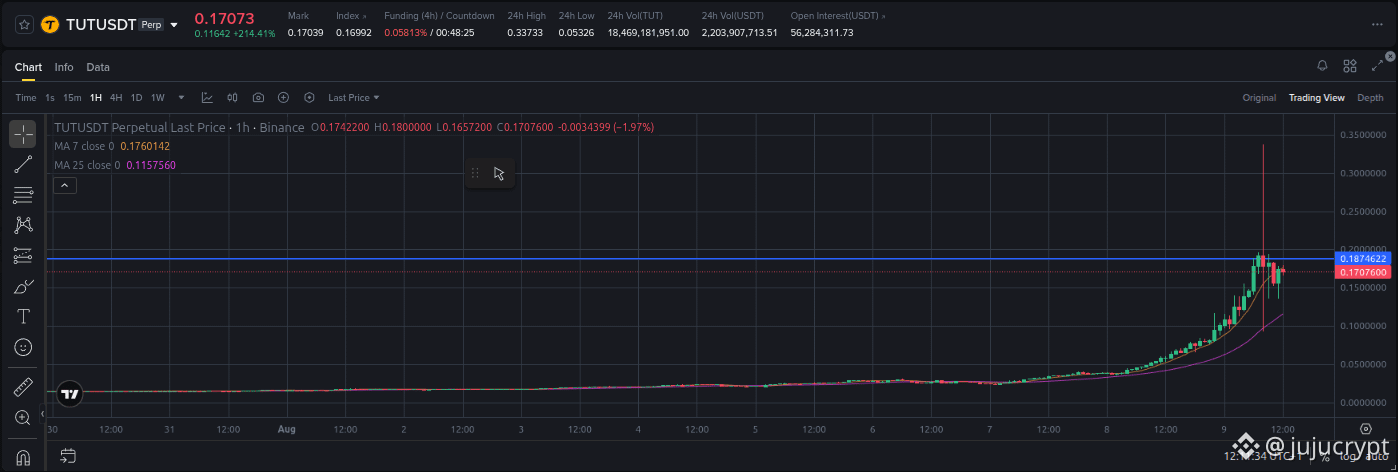
Task: Select the Text annotation tool
Action: (x=23, y=317)
